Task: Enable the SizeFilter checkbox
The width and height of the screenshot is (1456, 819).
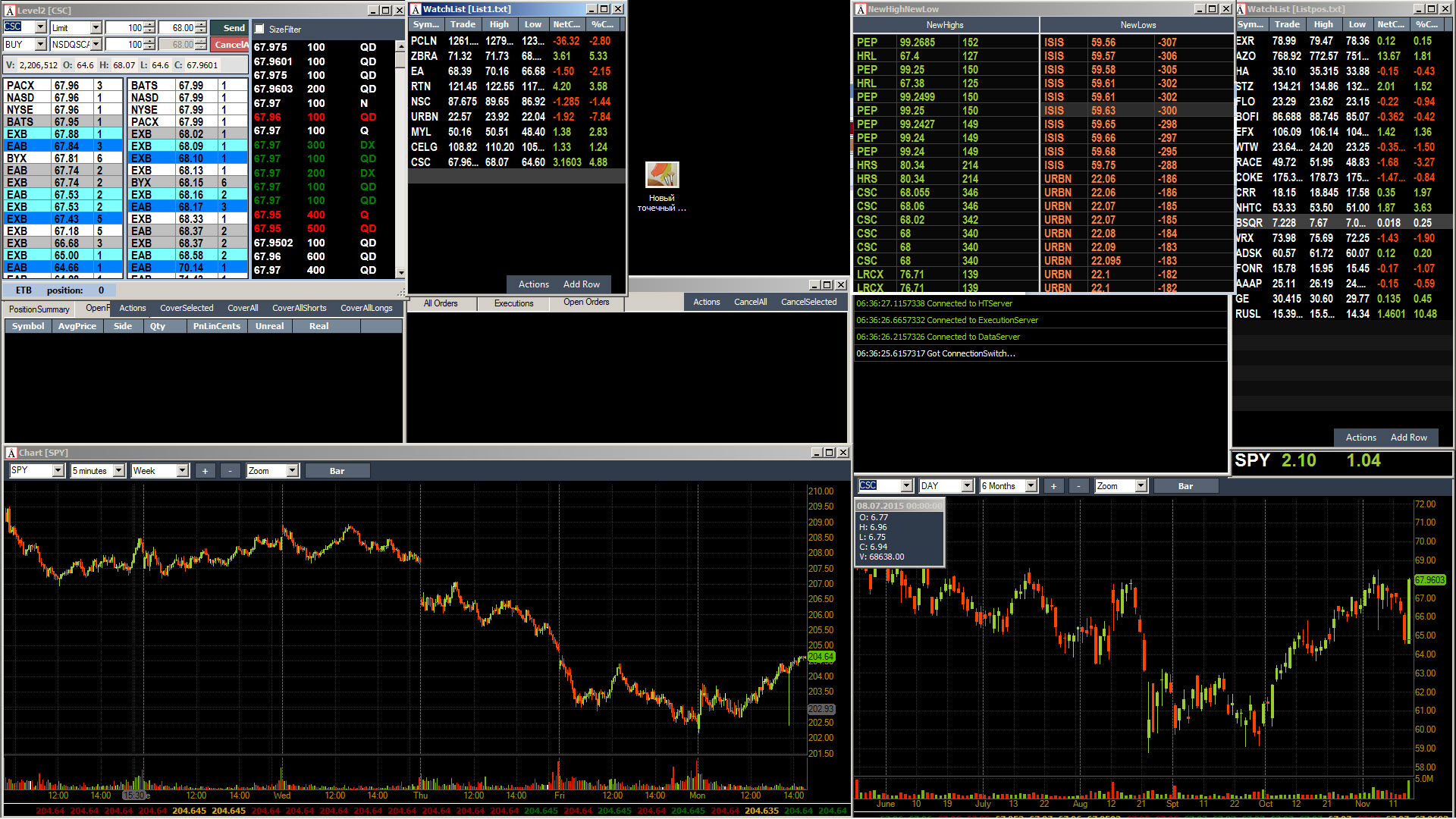Action: point(260,29)
